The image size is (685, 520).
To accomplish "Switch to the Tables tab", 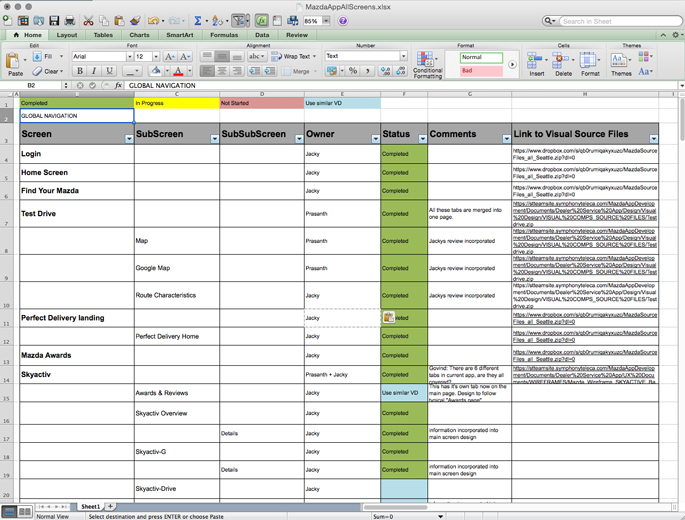I will pyautogui.click(x=103, y=35).
